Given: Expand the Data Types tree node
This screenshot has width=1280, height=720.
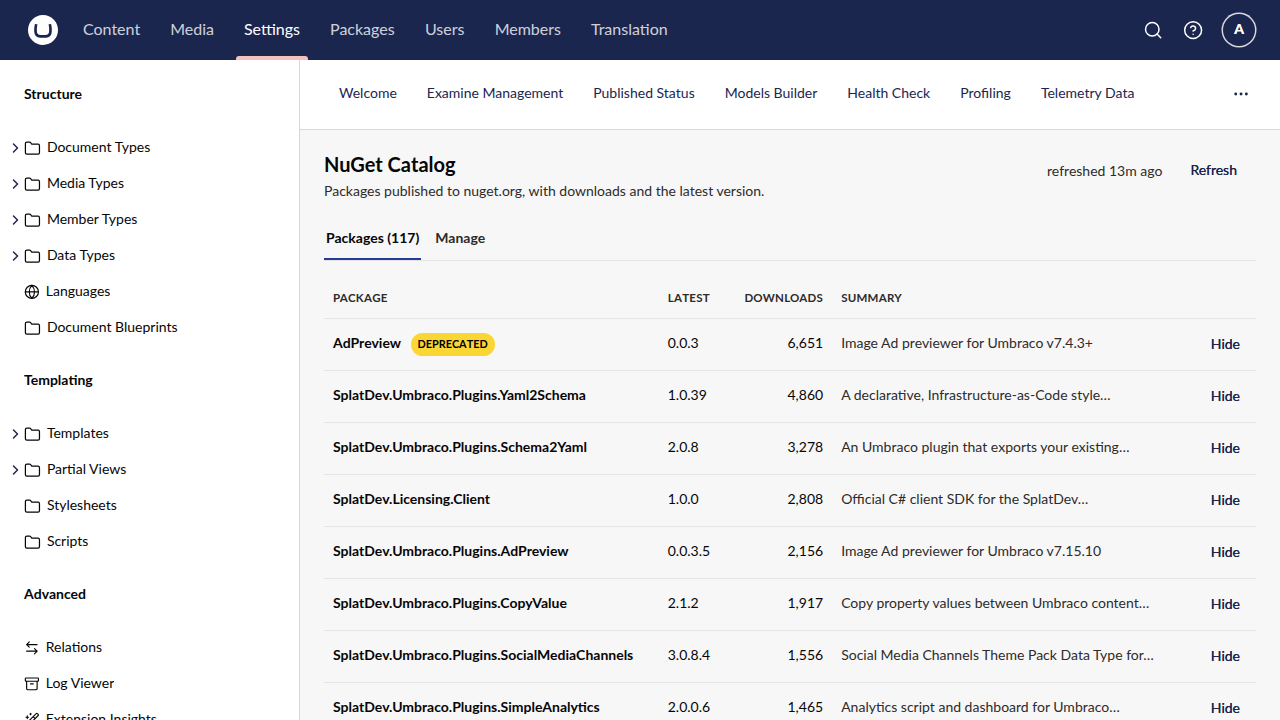Looking at the screenshot, I should [15, 256].
